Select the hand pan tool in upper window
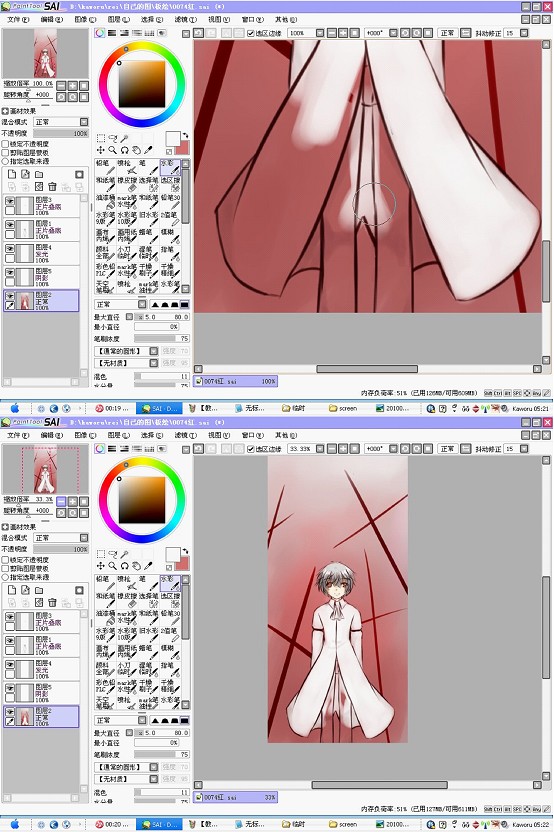Screen dimensions: 554x832 click(136, 150)
